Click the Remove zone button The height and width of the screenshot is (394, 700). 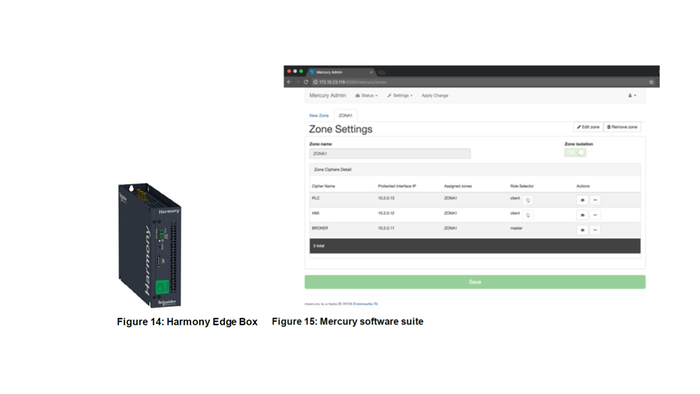click(x=622, y=127)
